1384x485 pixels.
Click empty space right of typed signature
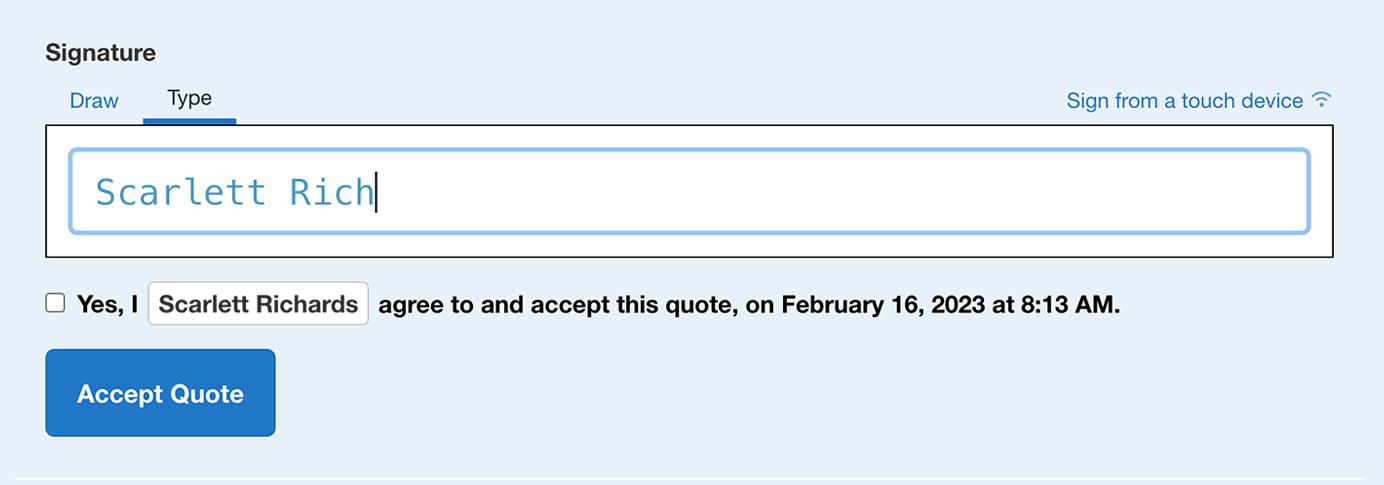tap(840, 191)
